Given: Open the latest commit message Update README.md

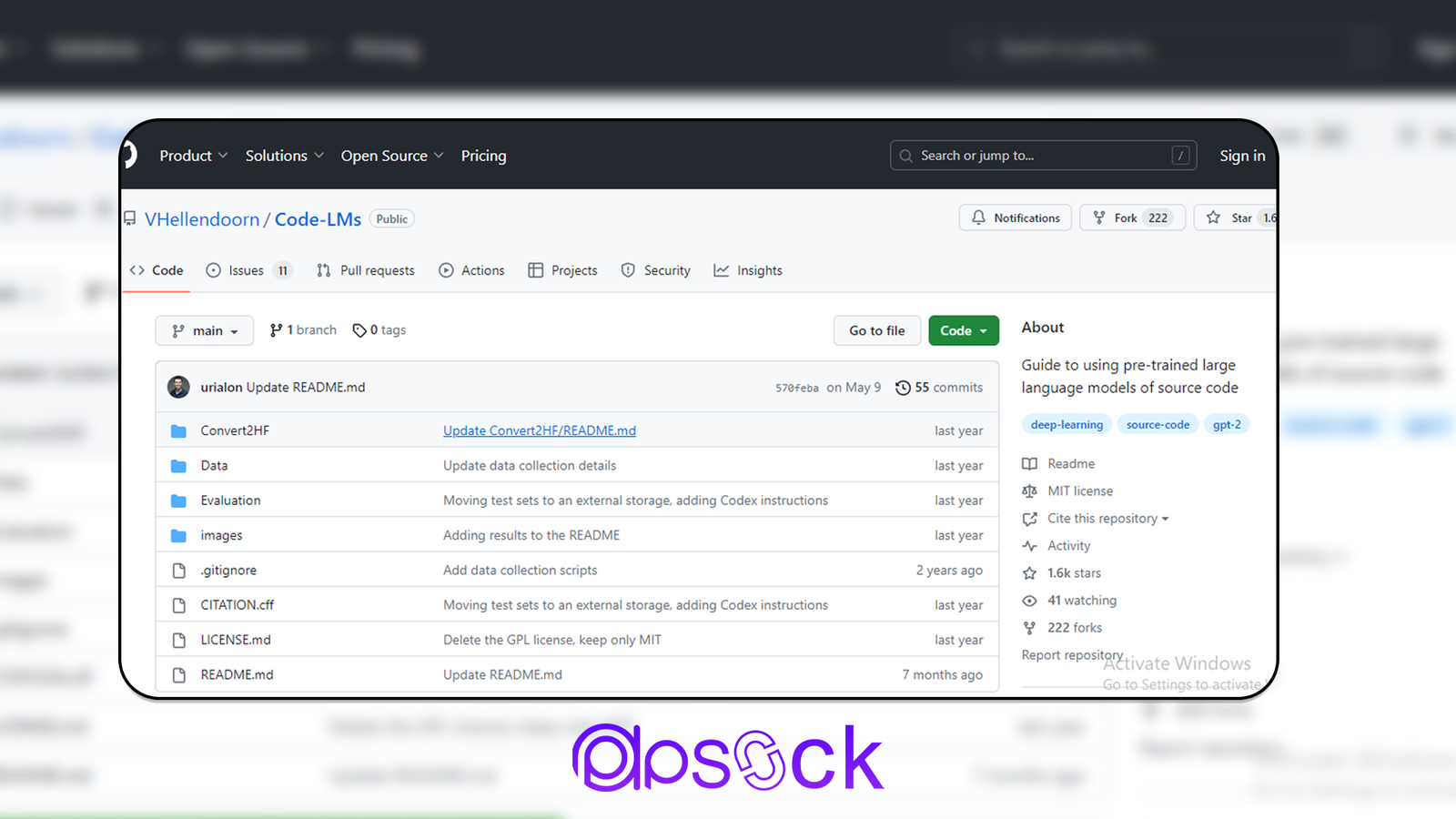Looking at the screenshot, I should tap(306, 387).
